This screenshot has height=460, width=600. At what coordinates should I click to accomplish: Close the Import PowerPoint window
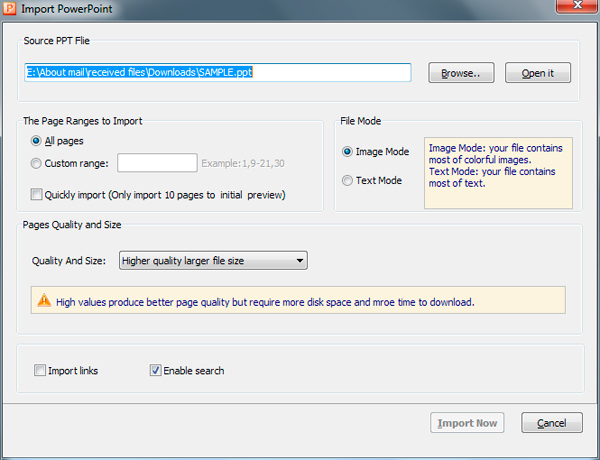pos(577,6)
